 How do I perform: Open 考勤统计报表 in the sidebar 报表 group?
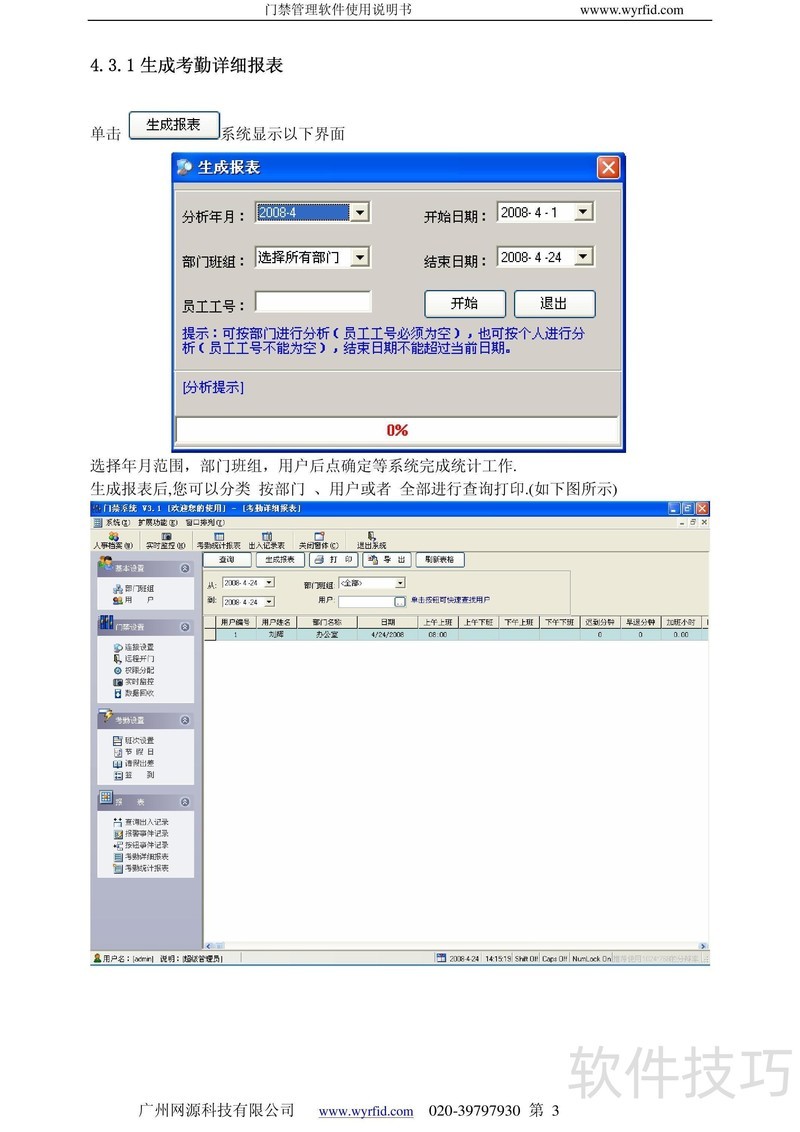click(141, 868)
